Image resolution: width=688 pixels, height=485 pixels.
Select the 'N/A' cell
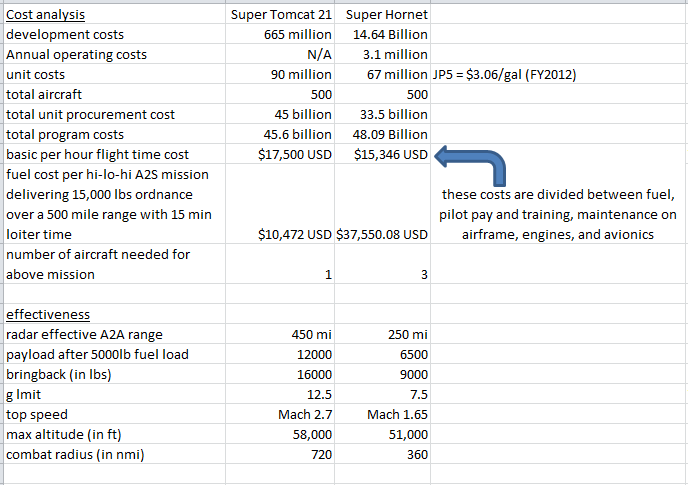point(280,54)
